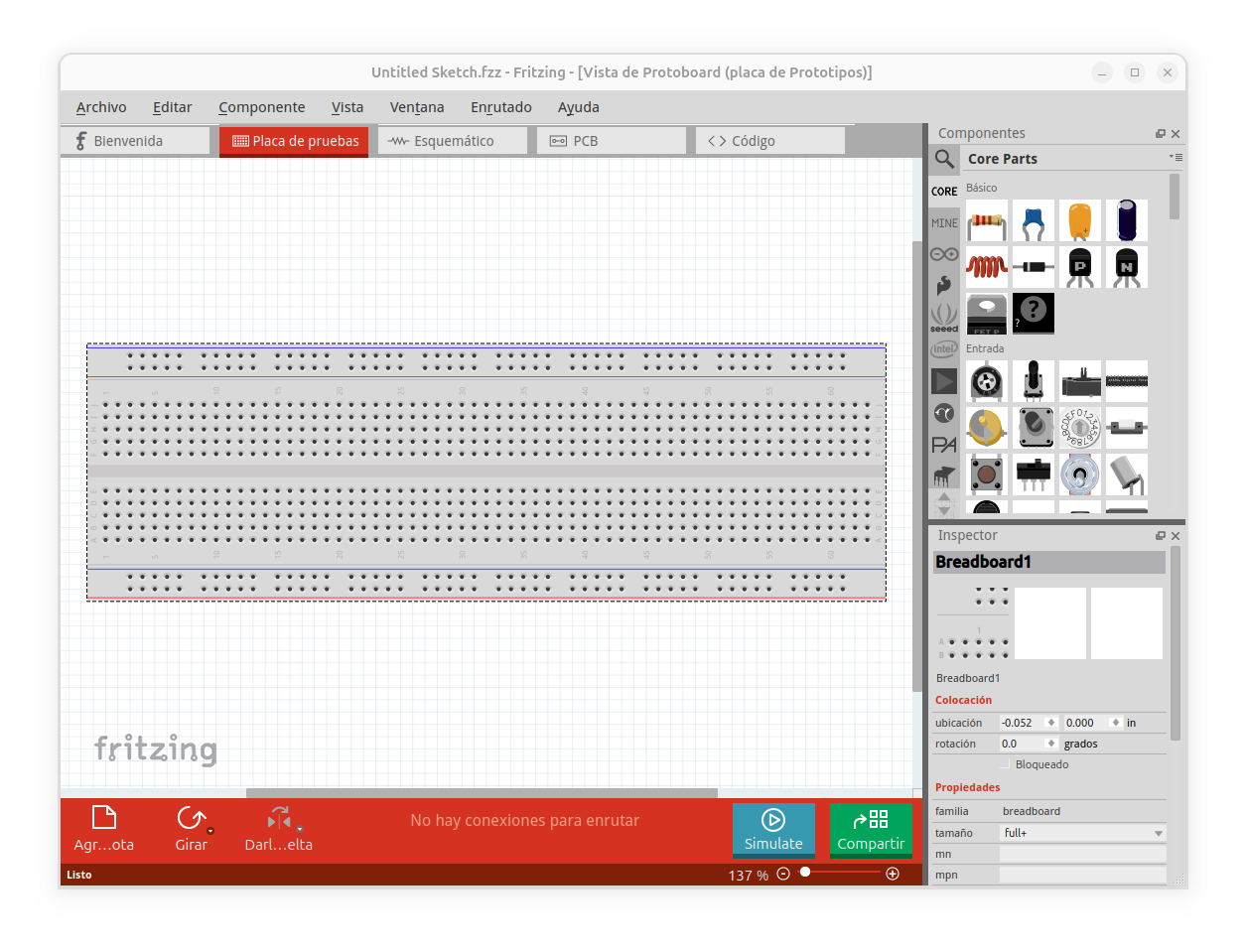
Task: Select the Placa de pruebas tab
Action: 294,141
